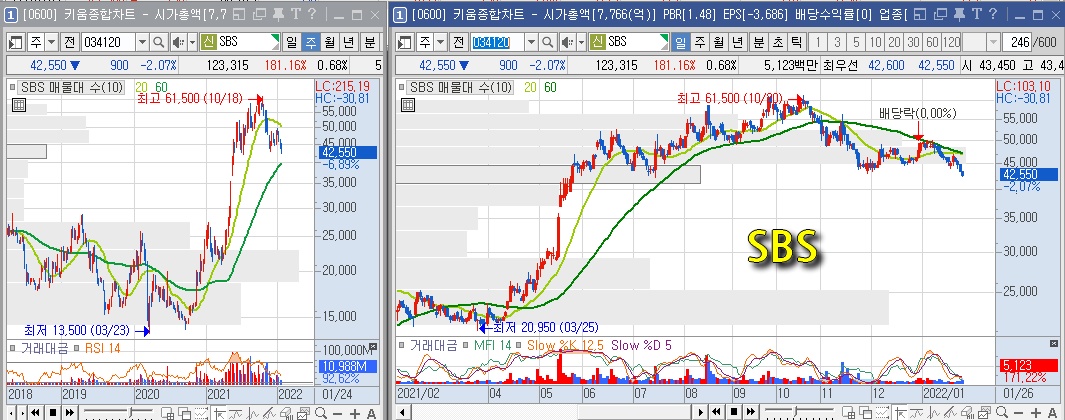Click bottom magnifier icon in left chart toolbar
Viewport: 1065px width, 420px height.
click(321, 413)
